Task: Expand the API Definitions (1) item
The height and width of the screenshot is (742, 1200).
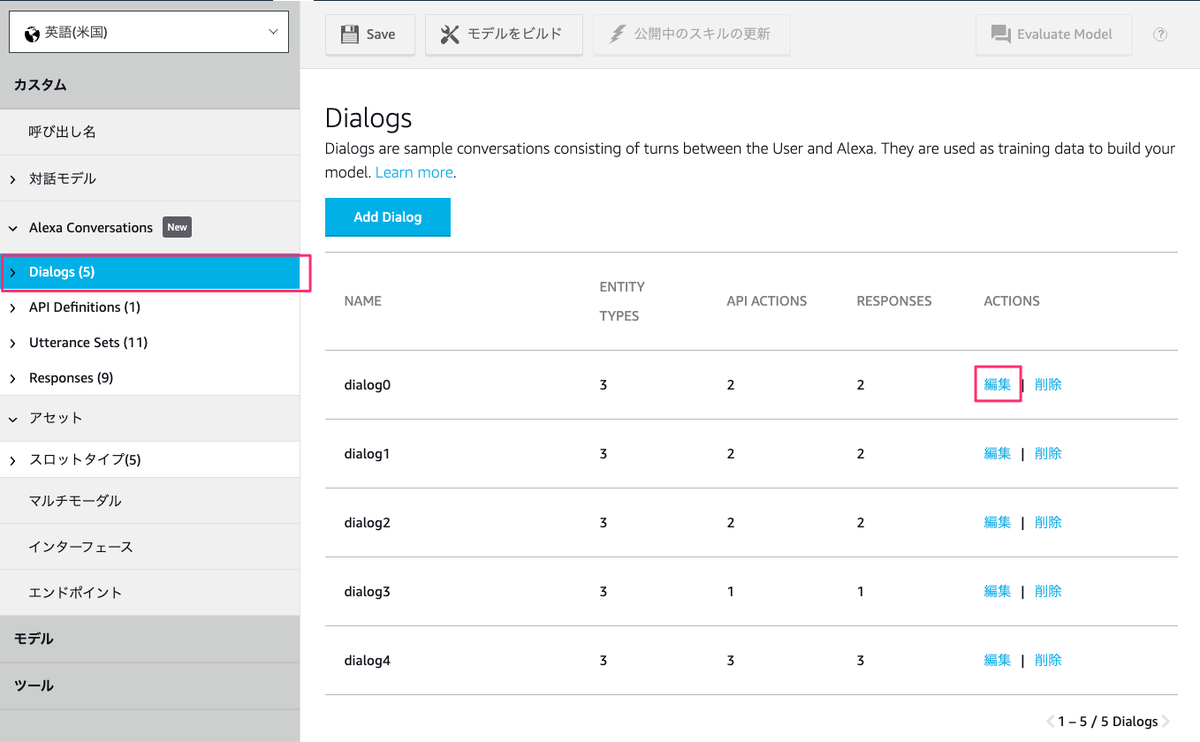Action: (14, 308)
